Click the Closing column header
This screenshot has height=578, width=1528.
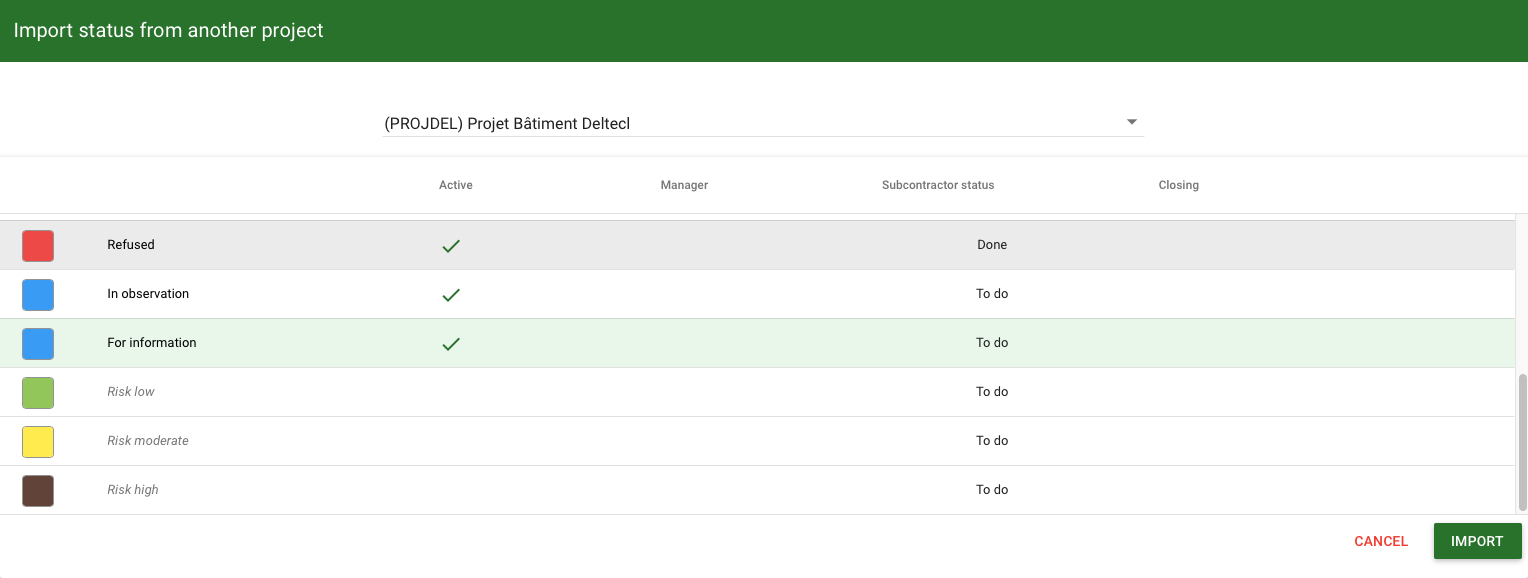pyautogui.click(x=1178, y=185)
